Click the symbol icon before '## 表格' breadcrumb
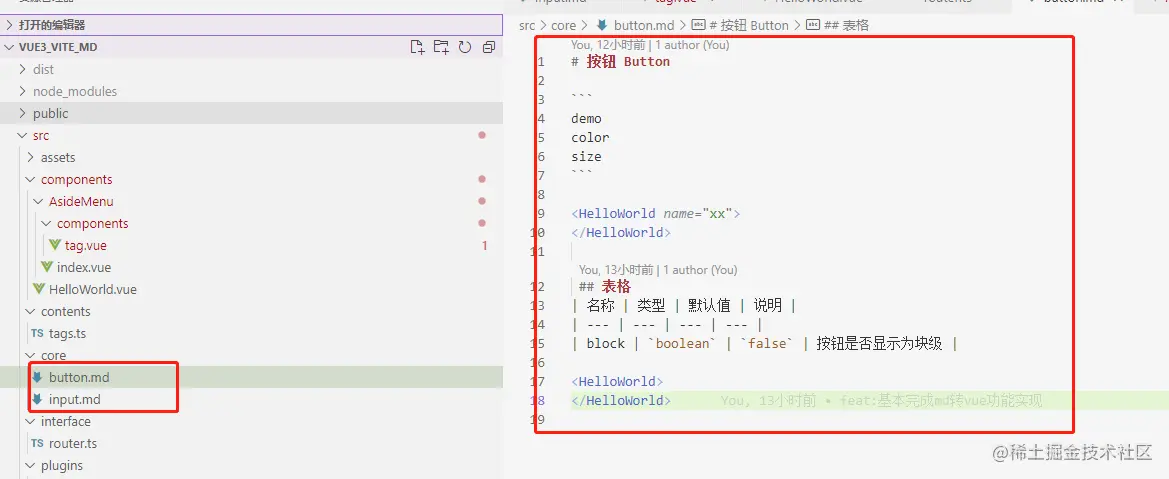This screenshot has width=1169, height=479. pos(813,25)
